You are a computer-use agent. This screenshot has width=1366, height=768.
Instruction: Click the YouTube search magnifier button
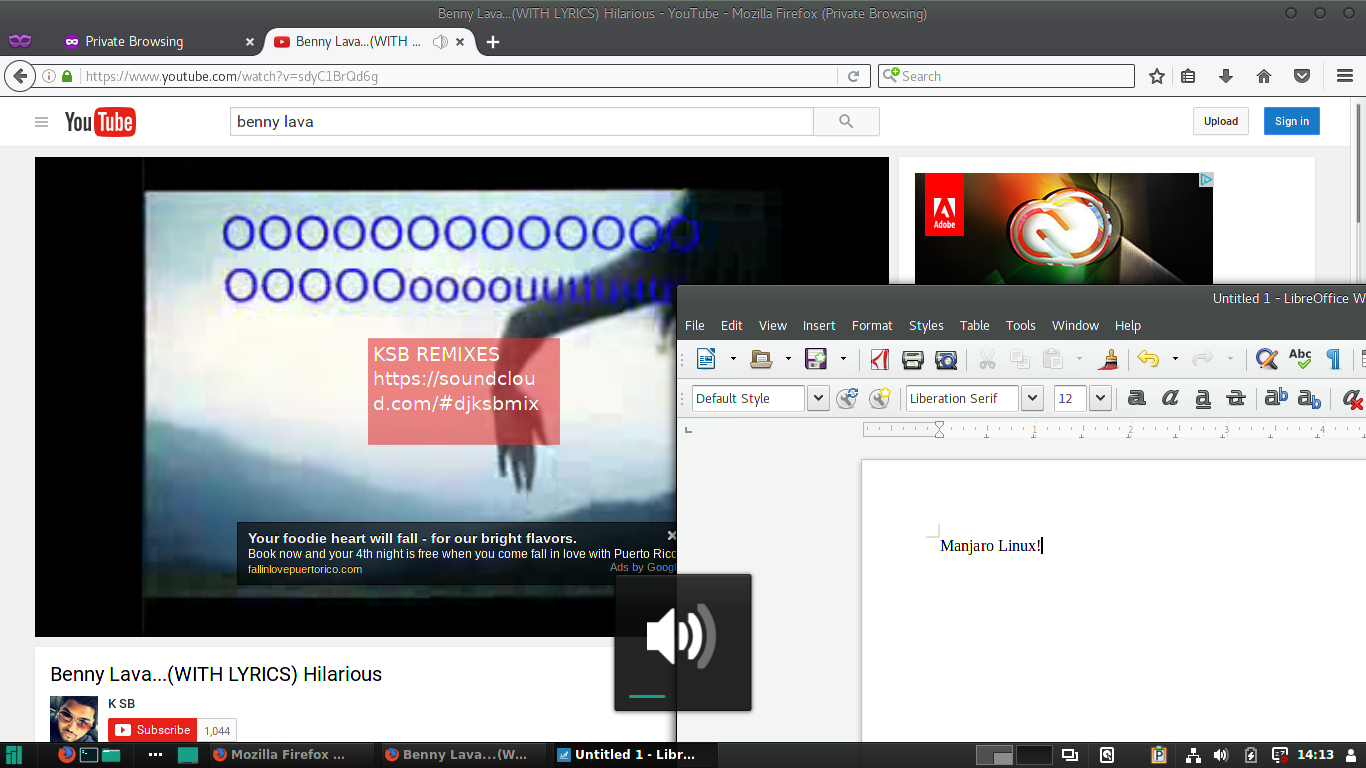point(846,122)
